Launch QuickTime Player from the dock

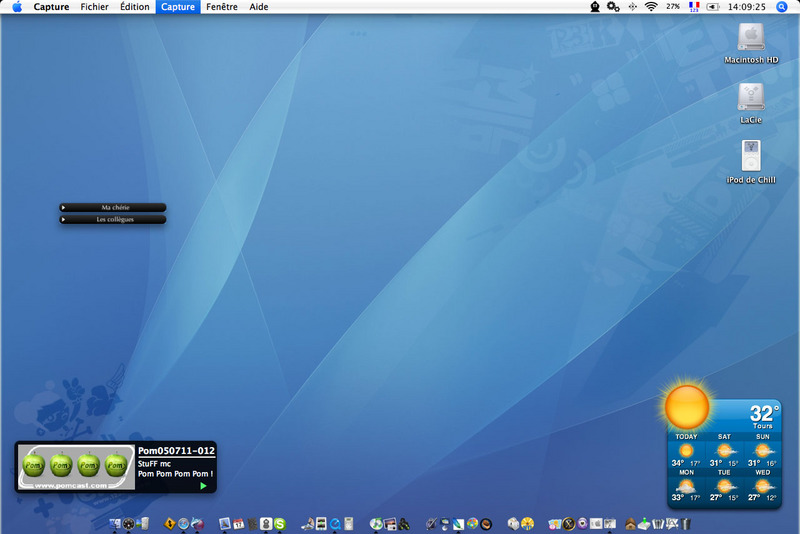(x=335, y=523)
